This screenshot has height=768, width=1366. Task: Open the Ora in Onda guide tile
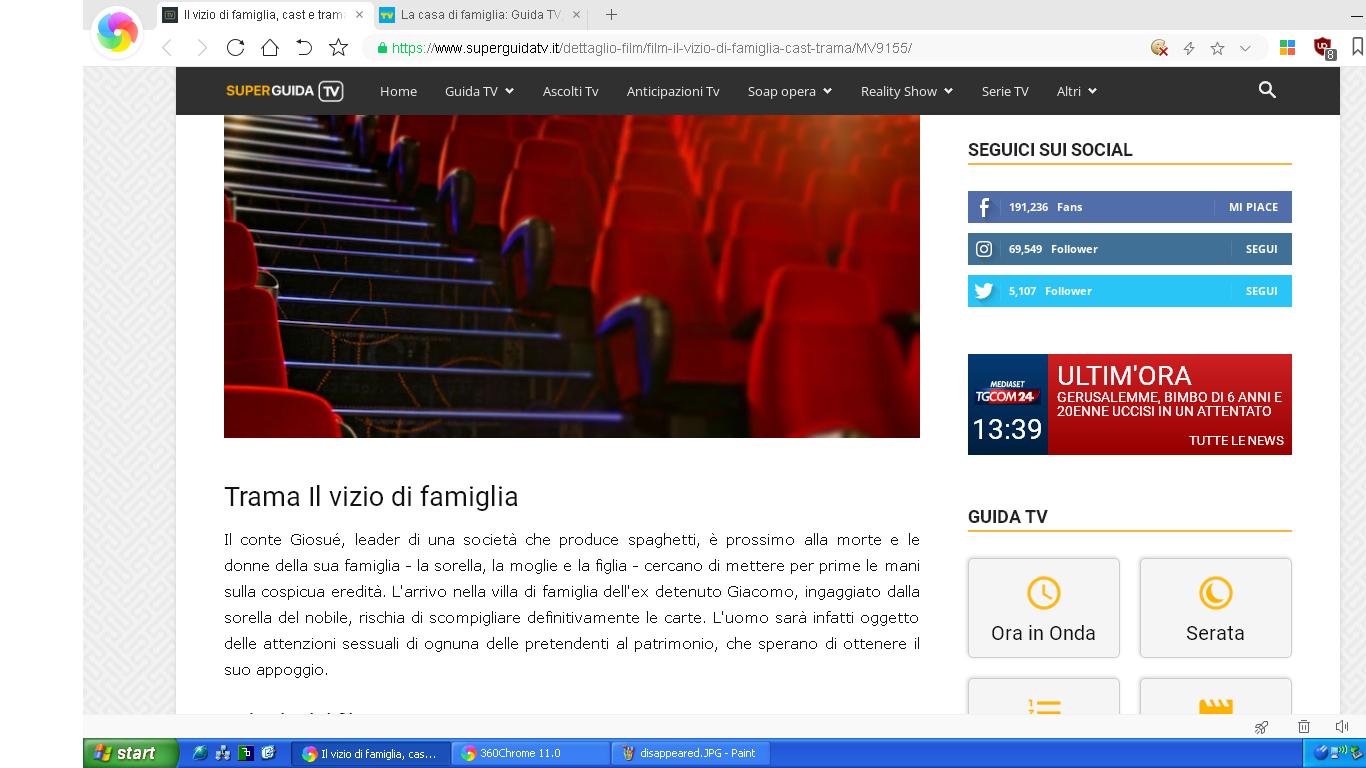pos(1043,608)
